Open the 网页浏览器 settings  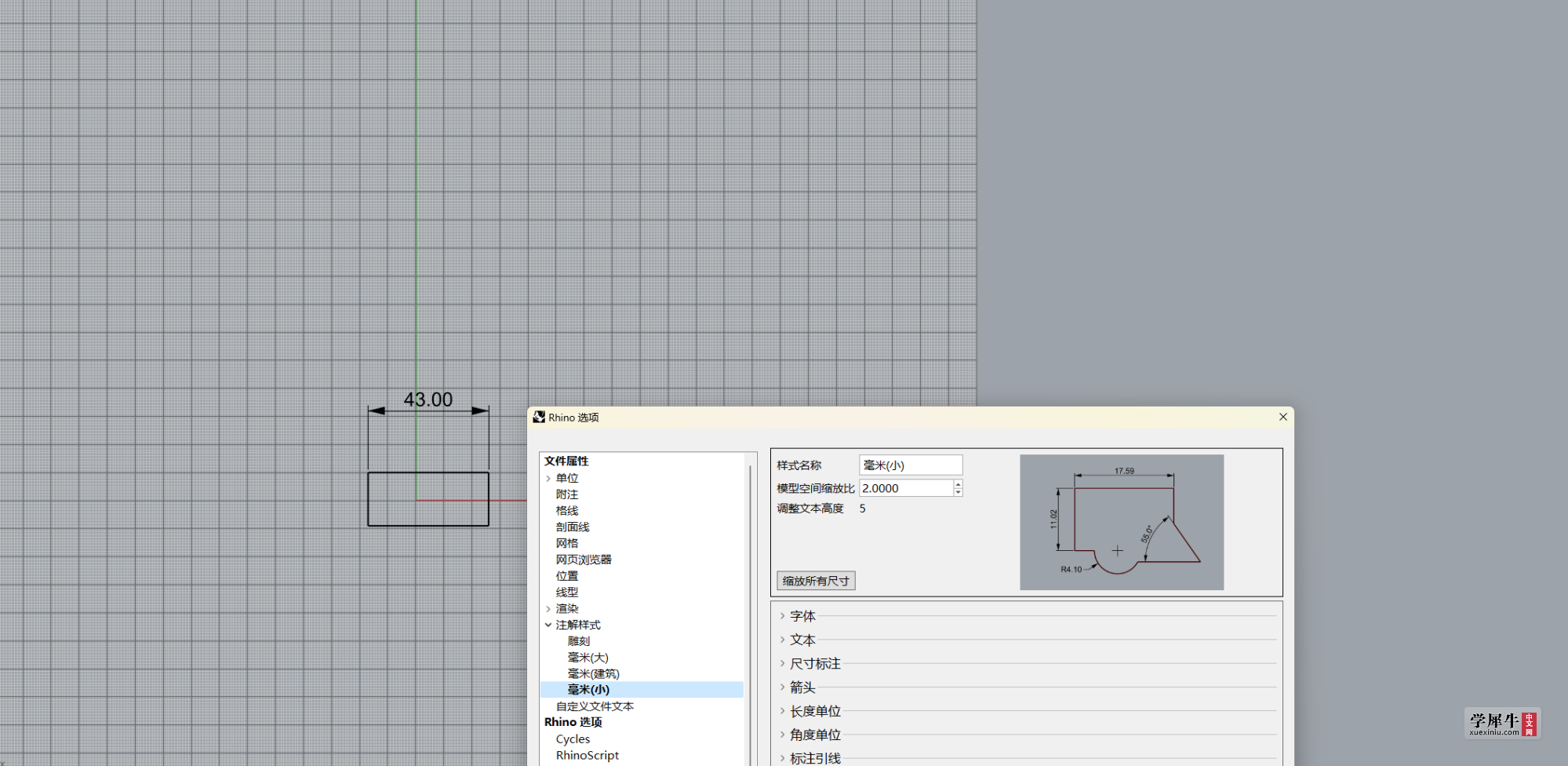click(584, 560)
